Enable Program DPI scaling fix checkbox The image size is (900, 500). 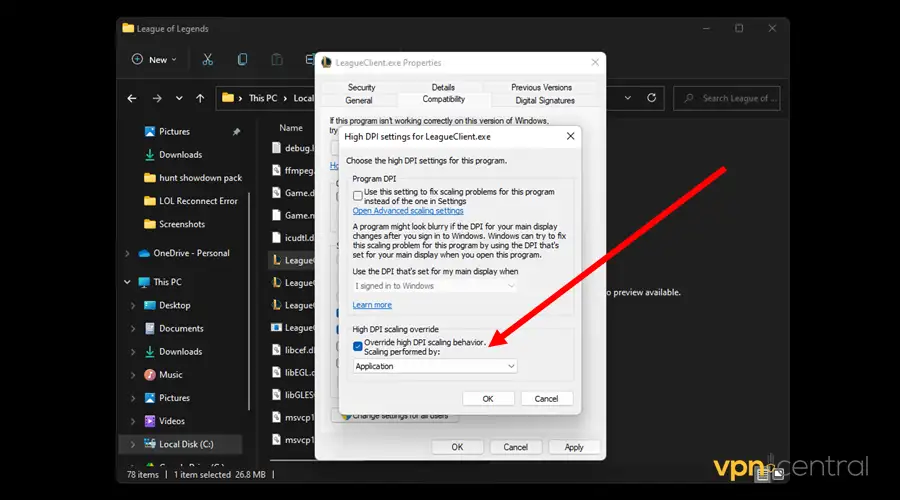(358, 196)
